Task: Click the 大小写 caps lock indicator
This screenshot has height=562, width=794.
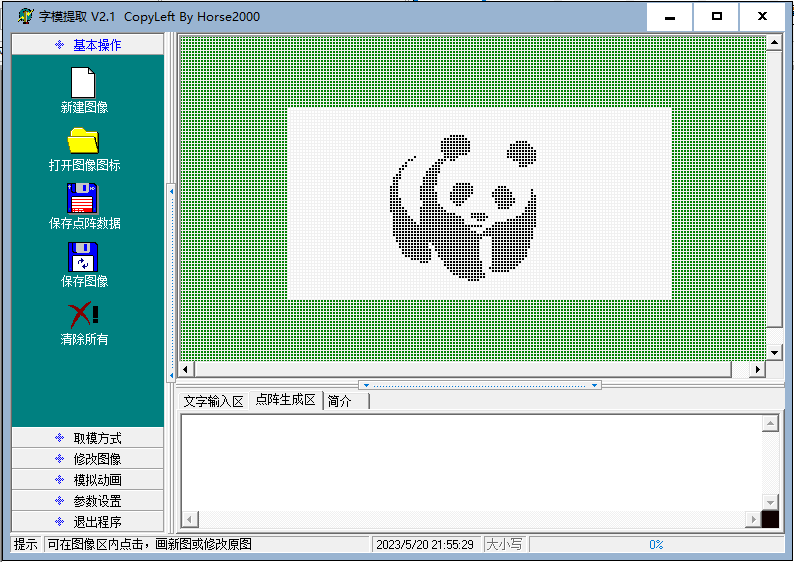Action: (x=504, y=544)
